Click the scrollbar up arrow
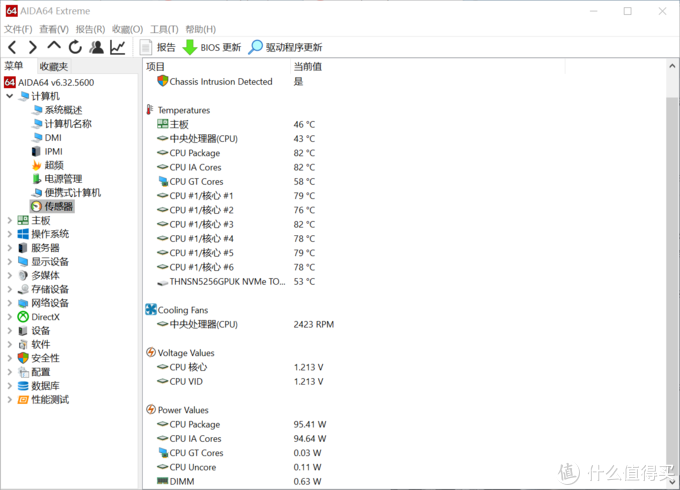Viewport: 680px width, 490px height. pyautogui.click(x=672, y=66)
